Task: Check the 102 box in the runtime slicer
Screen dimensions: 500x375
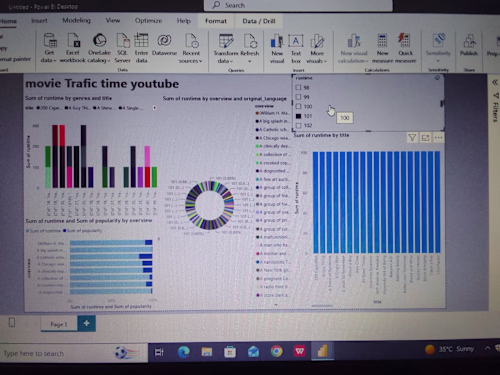Action: 298,125
